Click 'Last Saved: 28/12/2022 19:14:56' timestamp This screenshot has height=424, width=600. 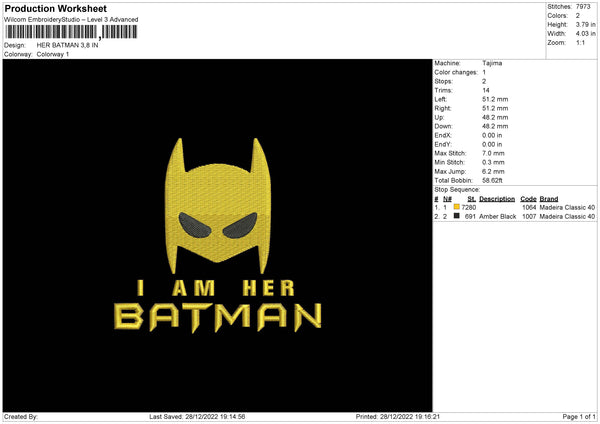pos(197,417)
